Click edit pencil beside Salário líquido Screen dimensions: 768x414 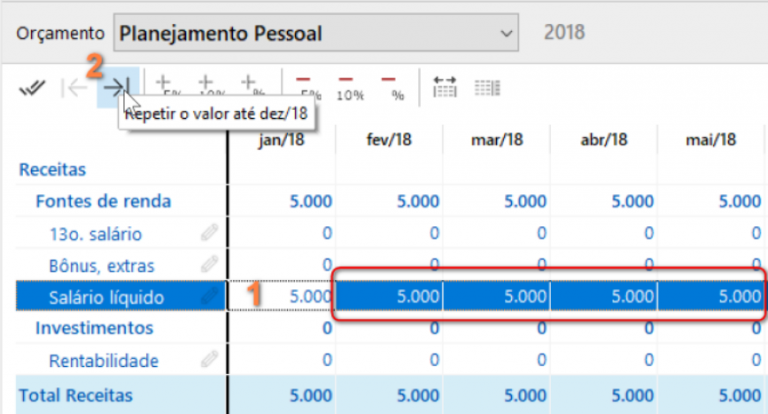coord(210,297)
